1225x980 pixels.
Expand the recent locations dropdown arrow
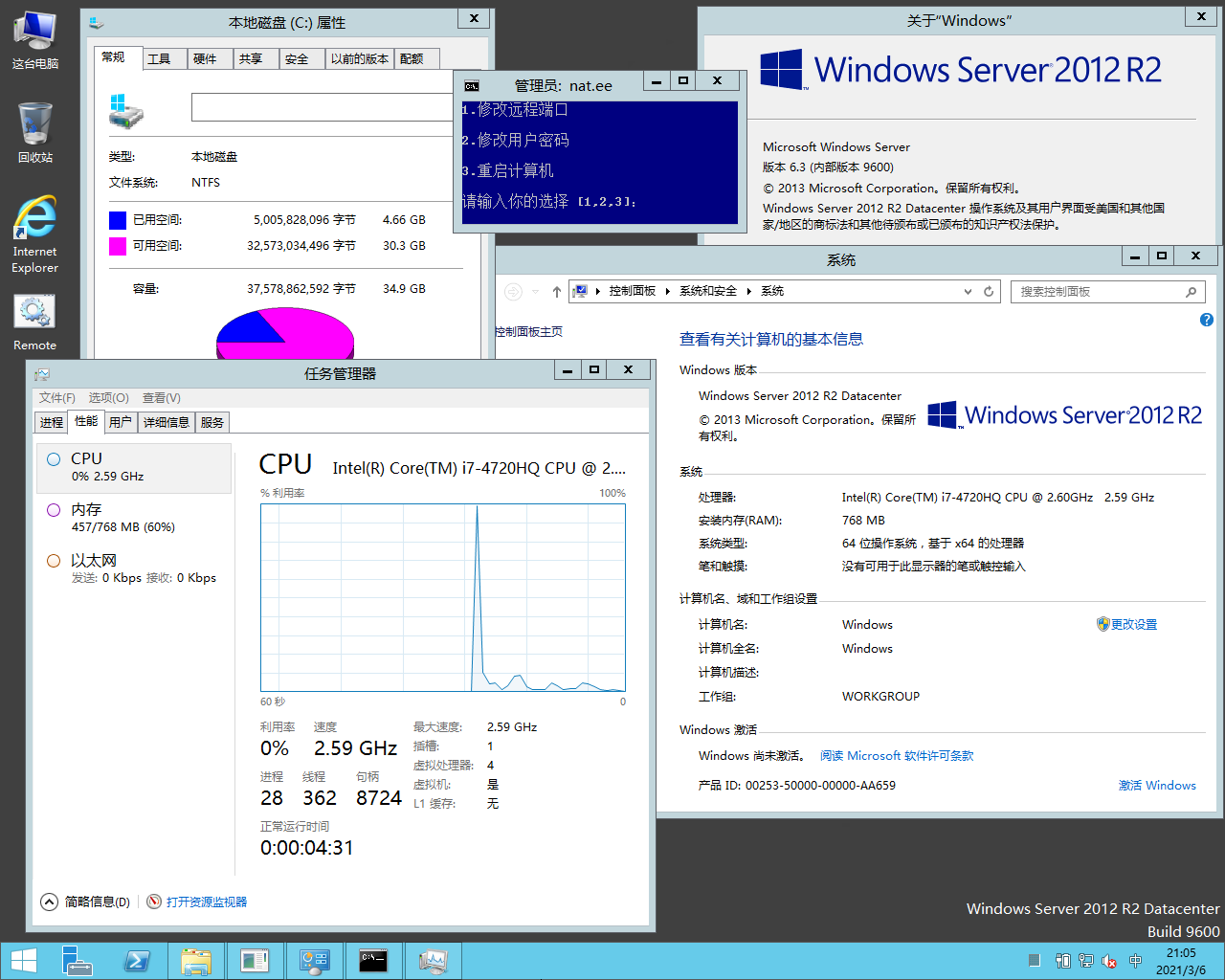(535, 292)
